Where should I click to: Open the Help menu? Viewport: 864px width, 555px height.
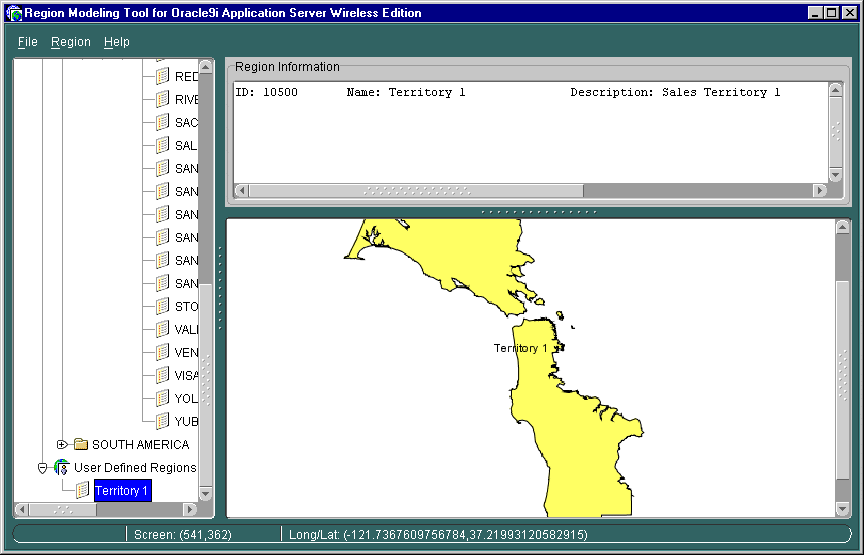116,42
